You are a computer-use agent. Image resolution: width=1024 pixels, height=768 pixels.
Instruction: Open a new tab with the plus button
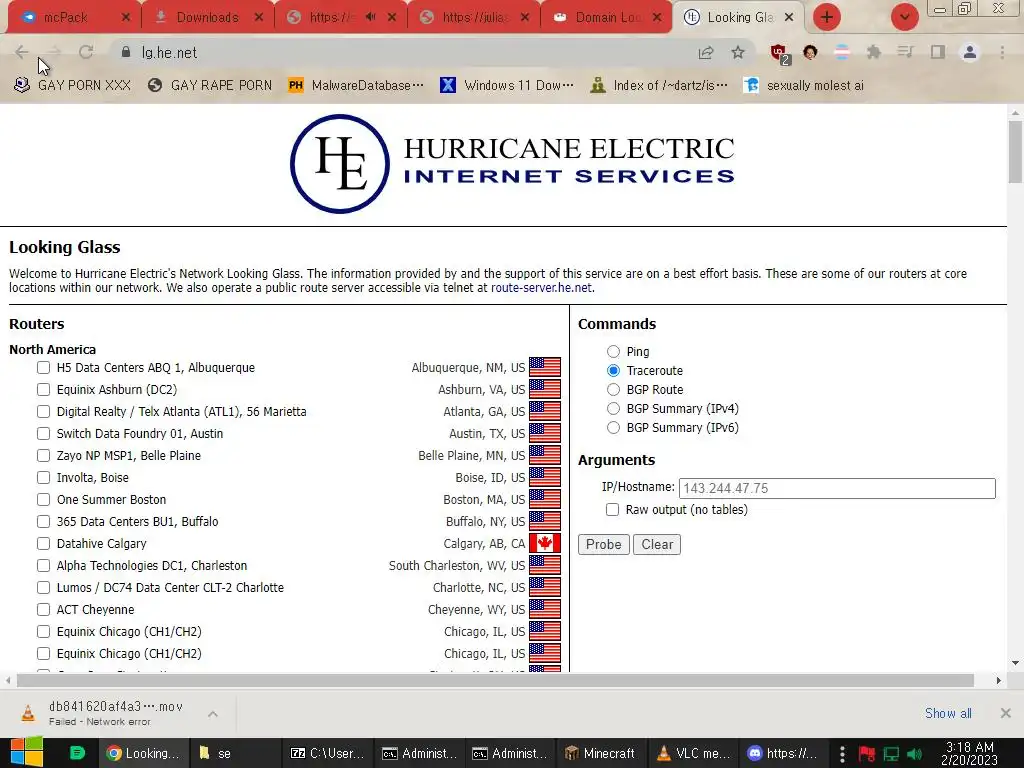pyautogui.click(x=827, y=17)
